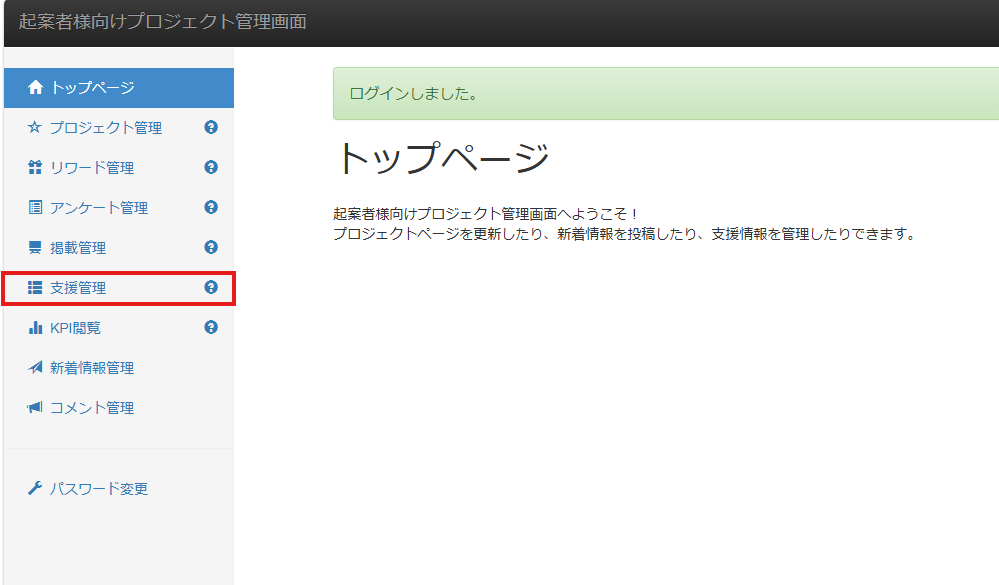Open help icon next to 支援管理
This screenshot has width=999, height=585.
(x=211, y=287)
